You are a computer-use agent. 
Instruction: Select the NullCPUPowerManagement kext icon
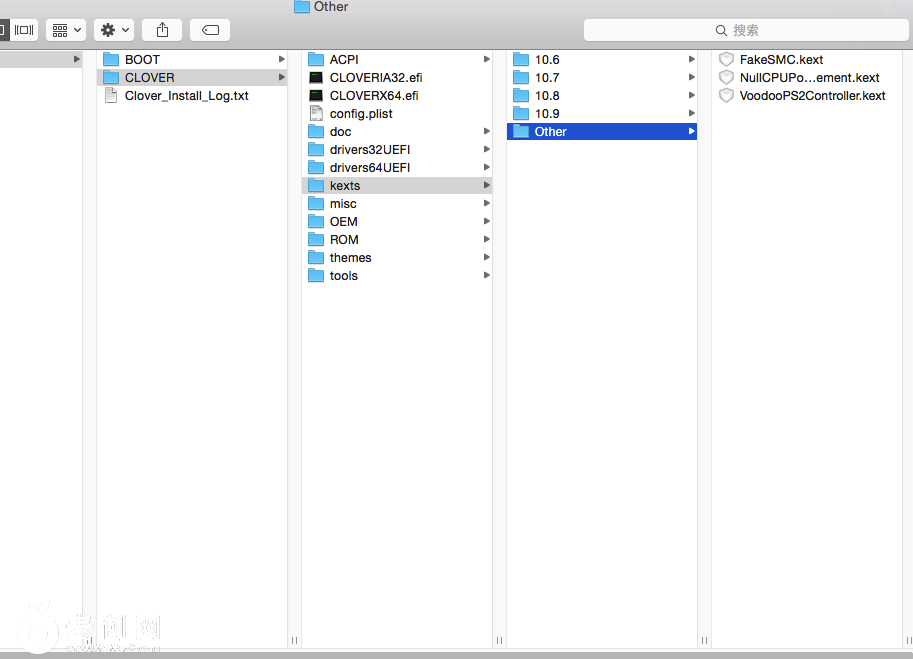[x=726, y=78]
